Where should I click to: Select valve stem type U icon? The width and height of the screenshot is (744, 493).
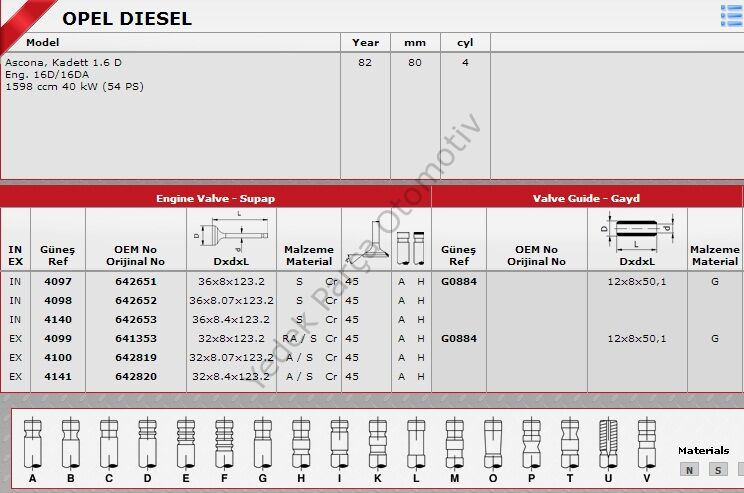coord(608,444)
